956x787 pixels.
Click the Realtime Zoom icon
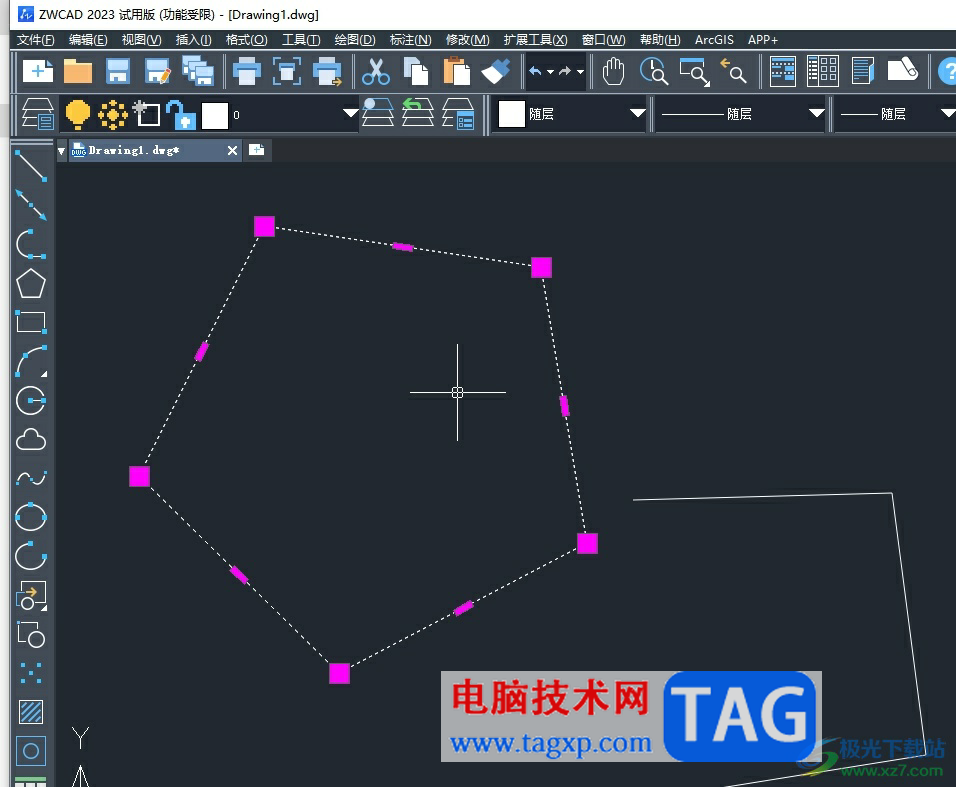point(654,71)
